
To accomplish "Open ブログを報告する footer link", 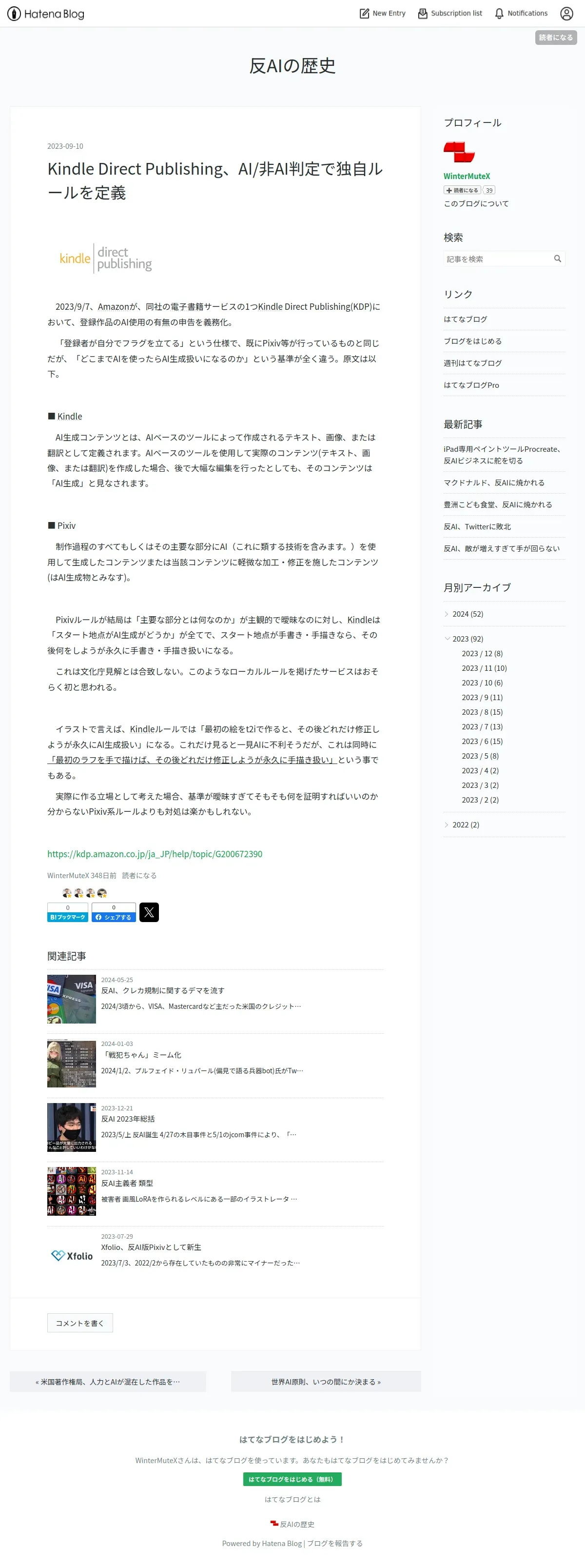I will pos(334,1543).
